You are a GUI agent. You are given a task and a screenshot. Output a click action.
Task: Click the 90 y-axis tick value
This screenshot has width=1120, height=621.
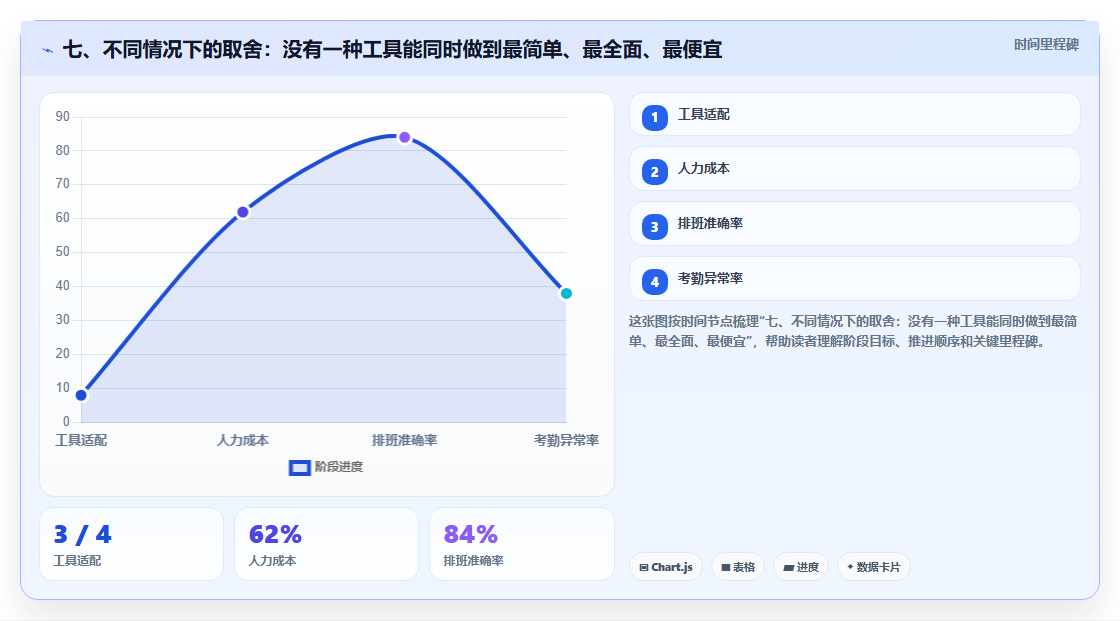click(x=63, y=116)
